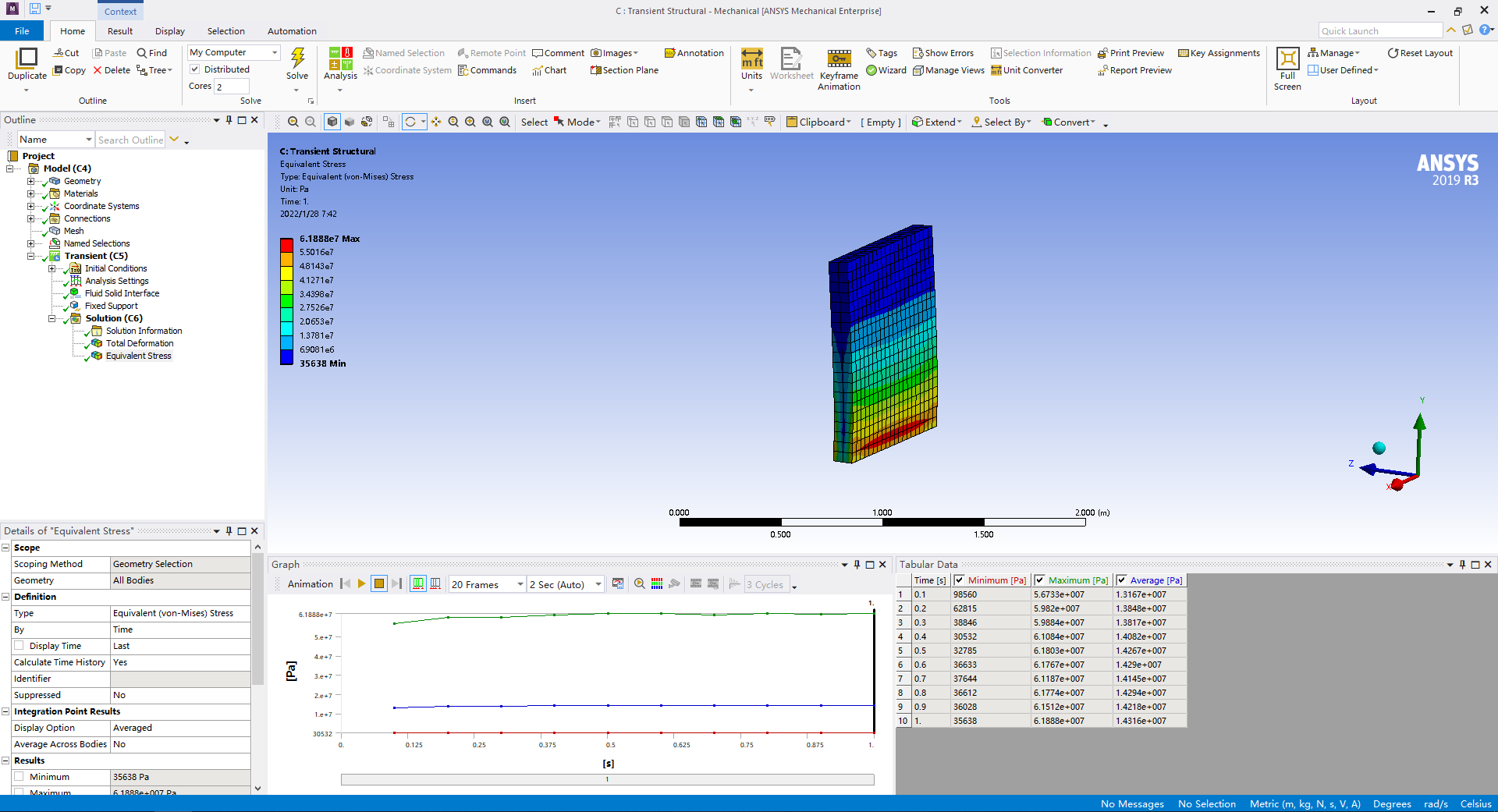1498x812 pixels.
Task: Toggle the Distributed checkbox
Action: [195, 69]
